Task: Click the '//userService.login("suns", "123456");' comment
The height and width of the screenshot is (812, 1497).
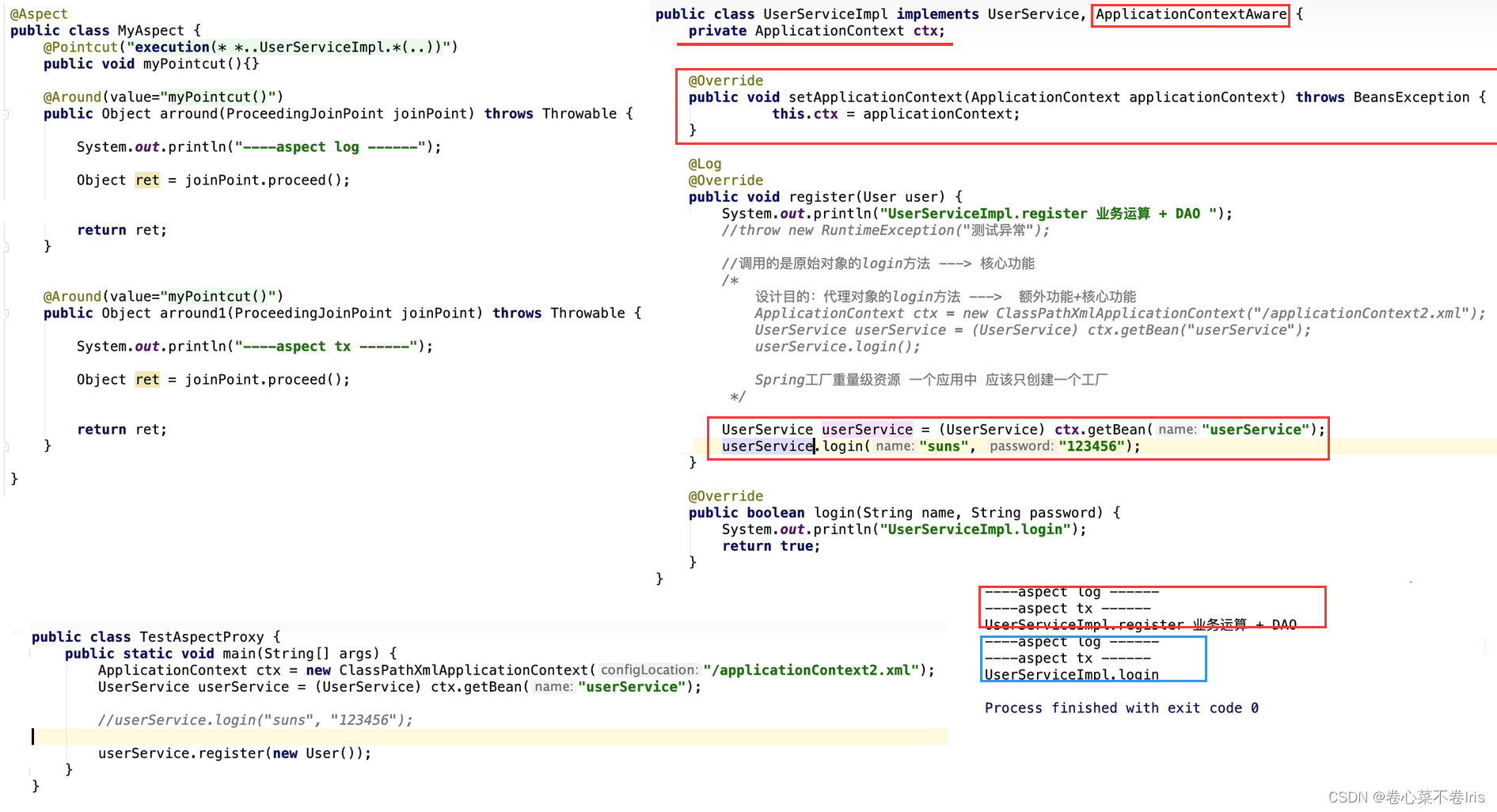Action: click(255, 720)
